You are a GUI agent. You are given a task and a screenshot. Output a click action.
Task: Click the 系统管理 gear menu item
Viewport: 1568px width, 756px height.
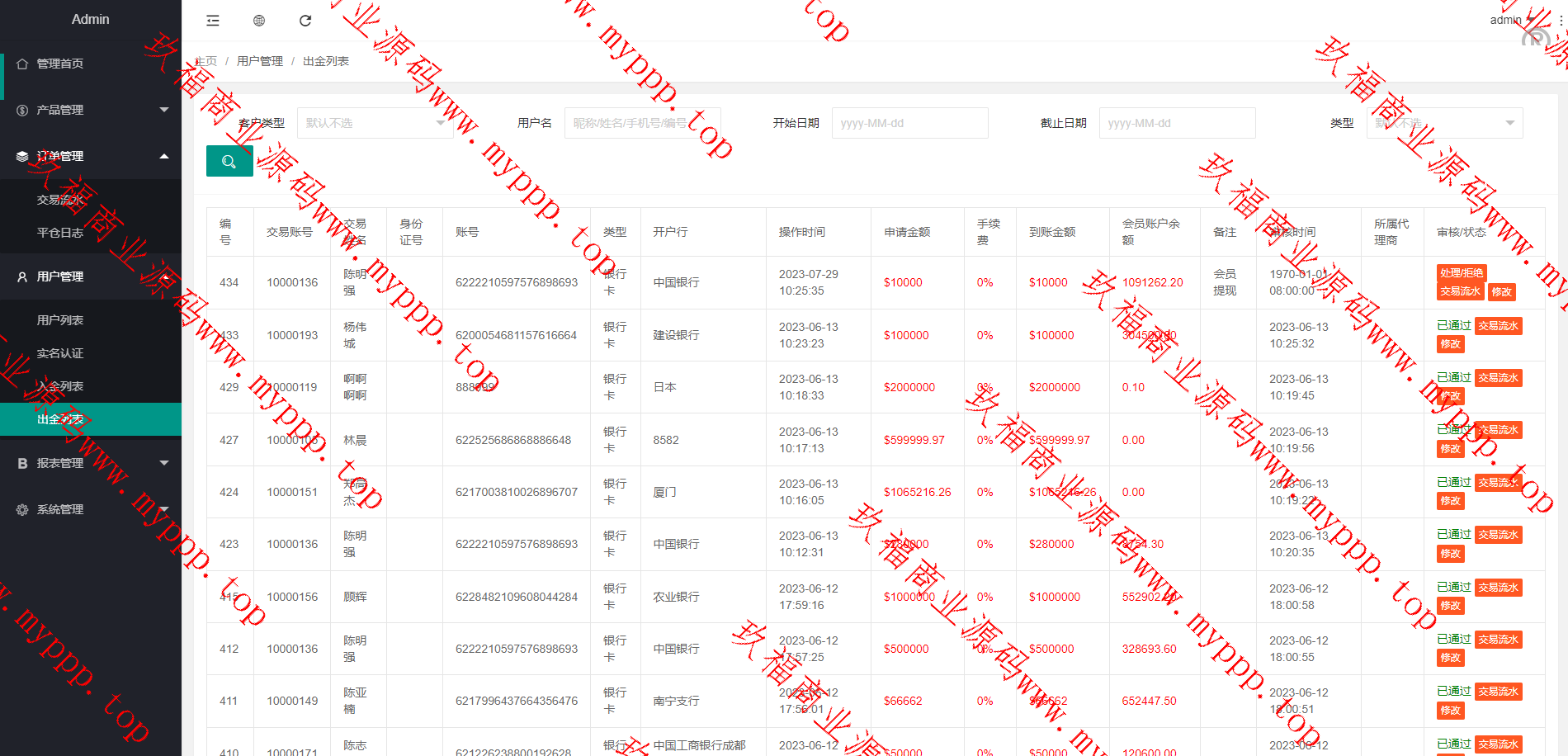point(59,510)
